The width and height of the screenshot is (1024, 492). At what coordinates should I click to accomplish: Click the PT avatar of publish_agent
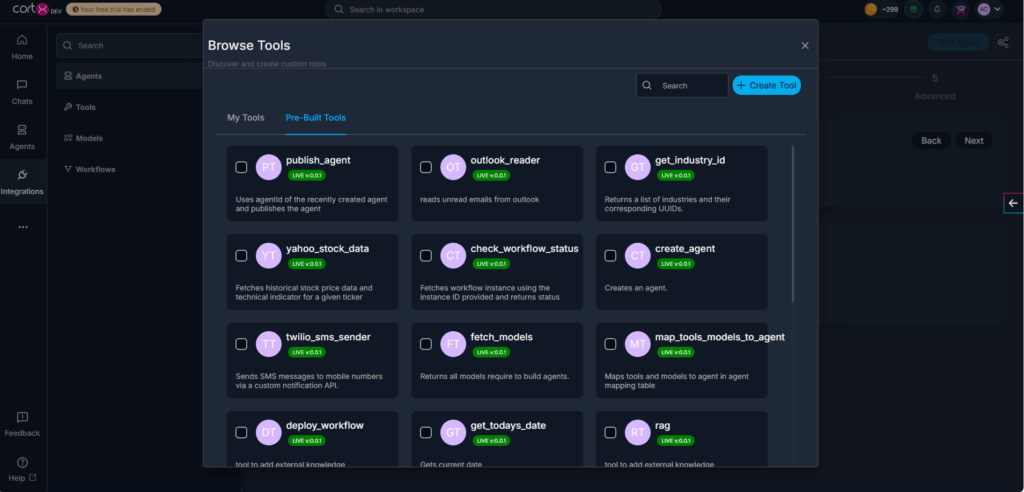point(268,167)
